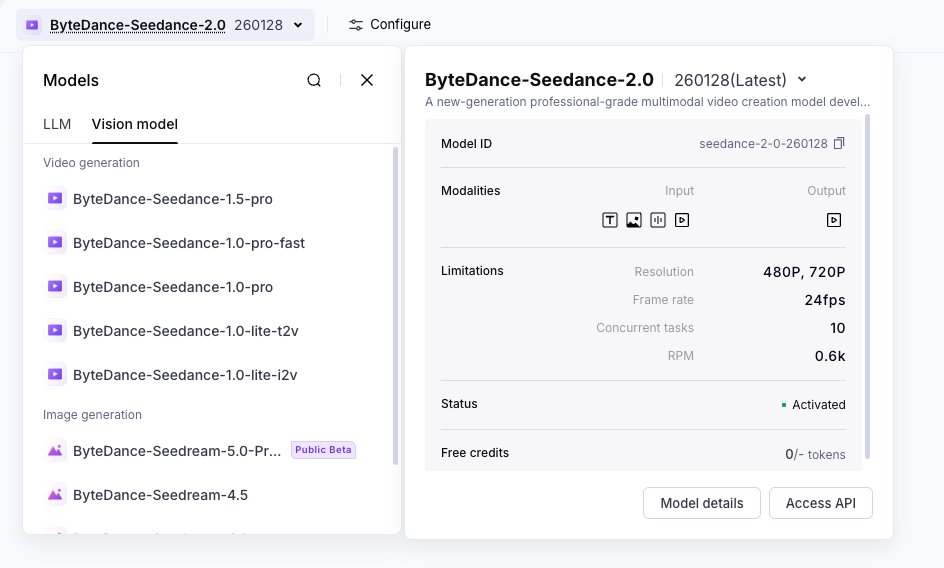Switch to the LLM tab
Screen dimensions: 944x568
pyautogui.click(x=57, y=124)
